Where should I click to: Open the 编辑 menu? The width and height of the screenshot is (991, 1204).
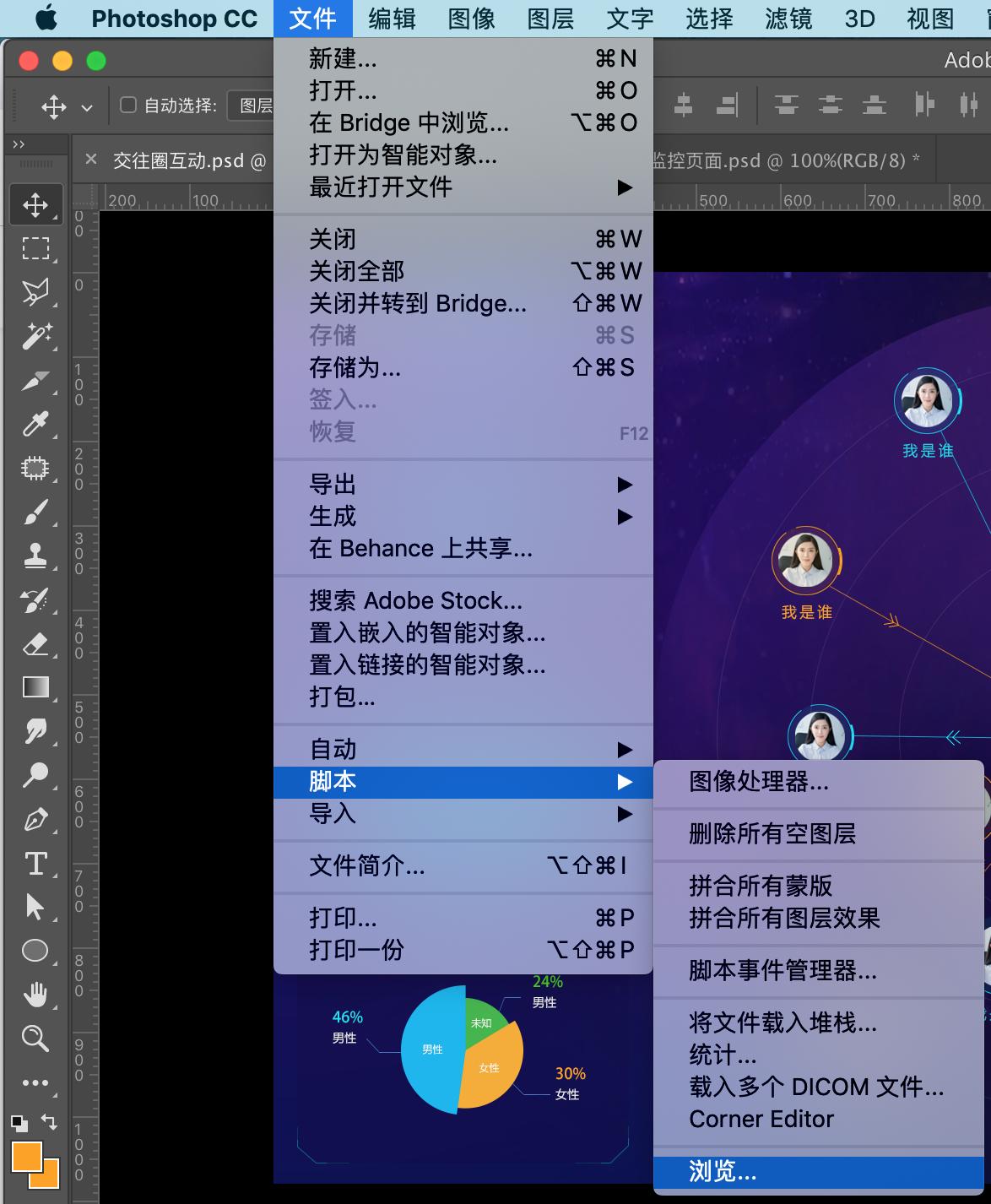pyautogui.click(x=390, y=19)
